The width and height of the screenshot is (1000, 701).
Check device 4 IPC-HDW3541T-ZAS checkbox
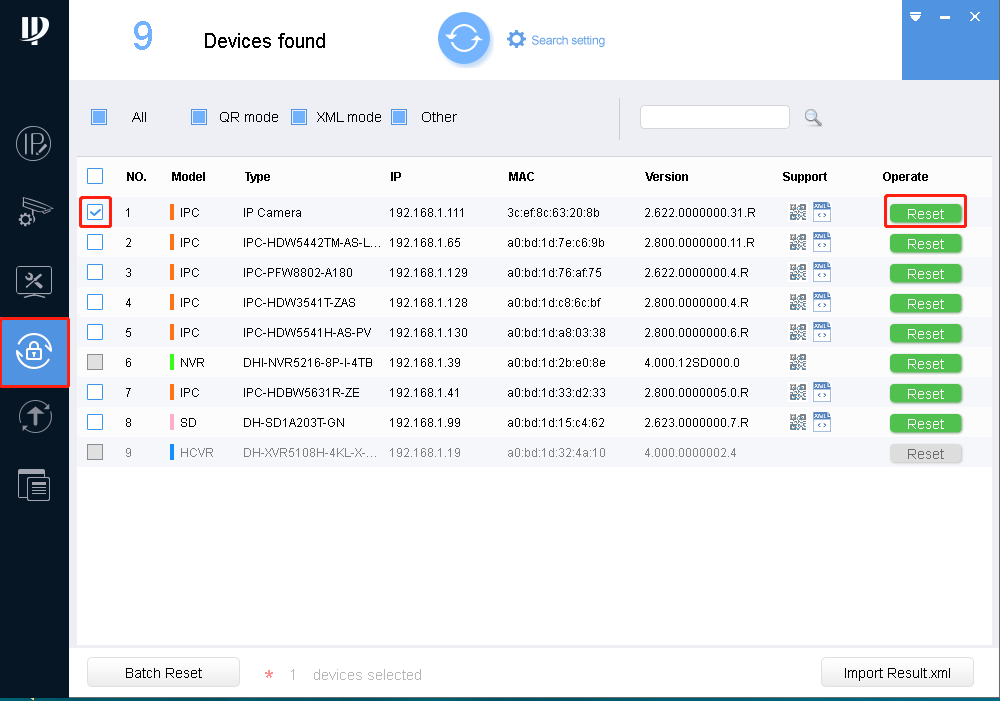click(x=95, y=302)
